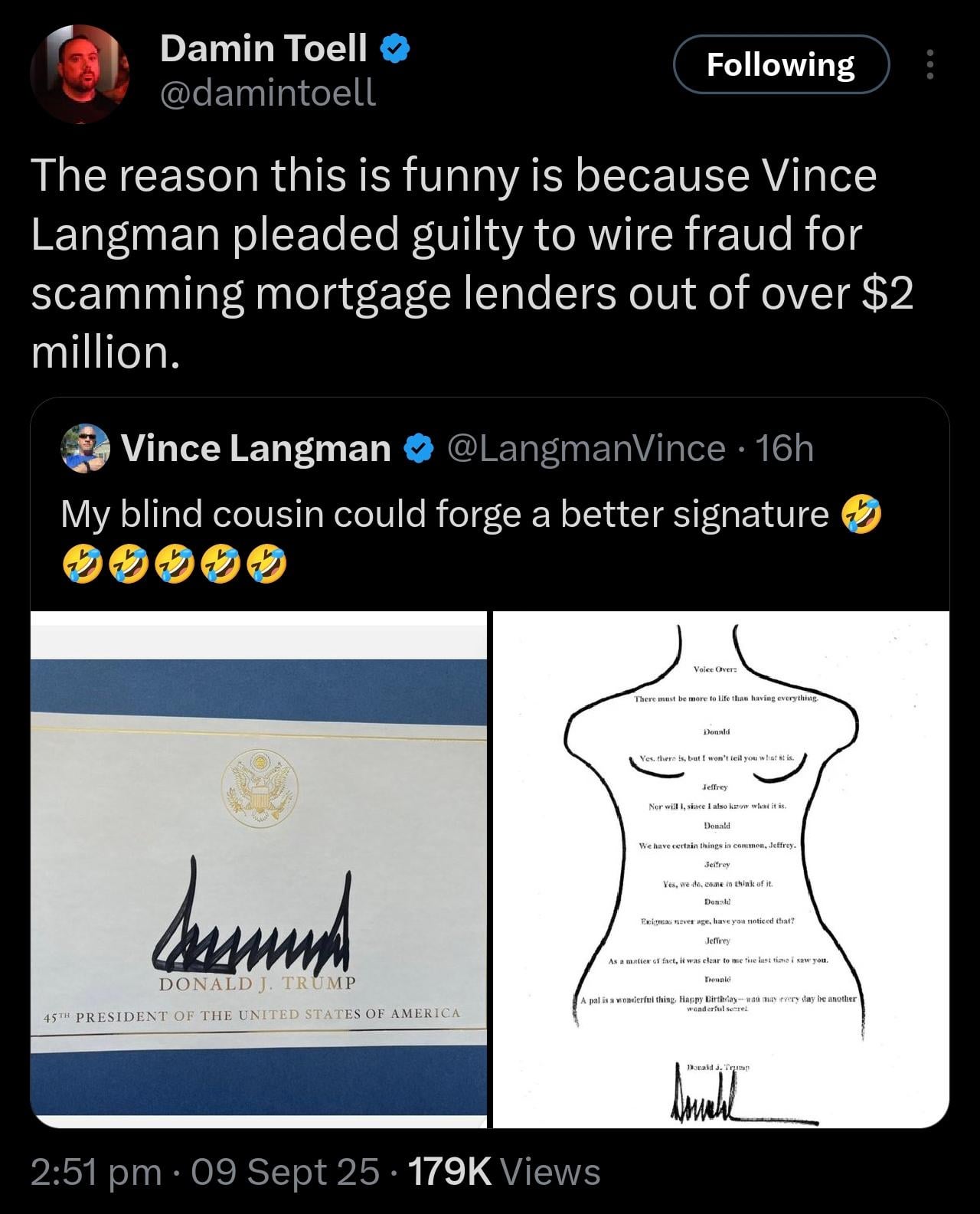
Task: Click the main tweet text about wire fraud
Action: 472,263
